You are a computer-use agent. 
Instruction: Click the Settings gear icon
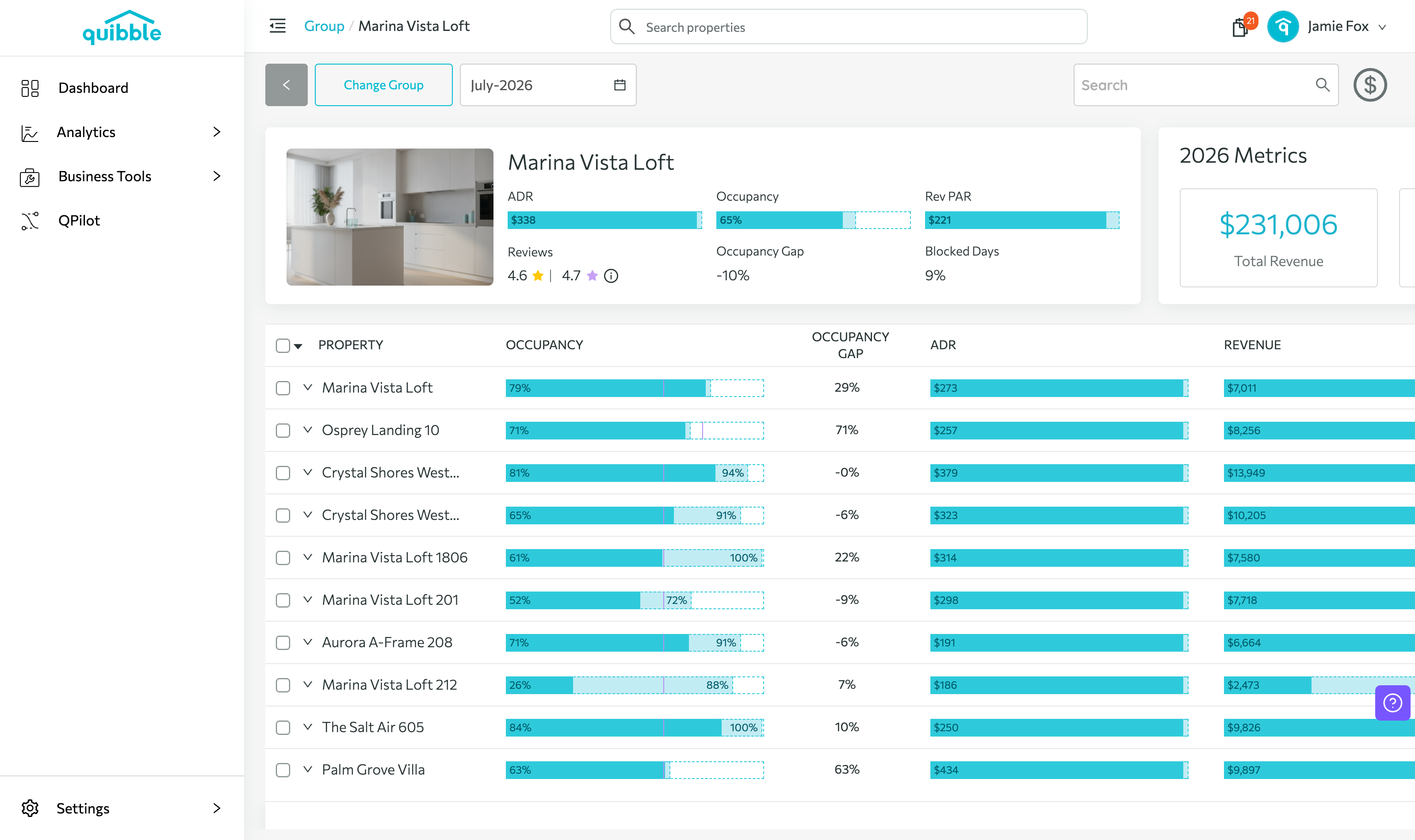click(30, 808)
